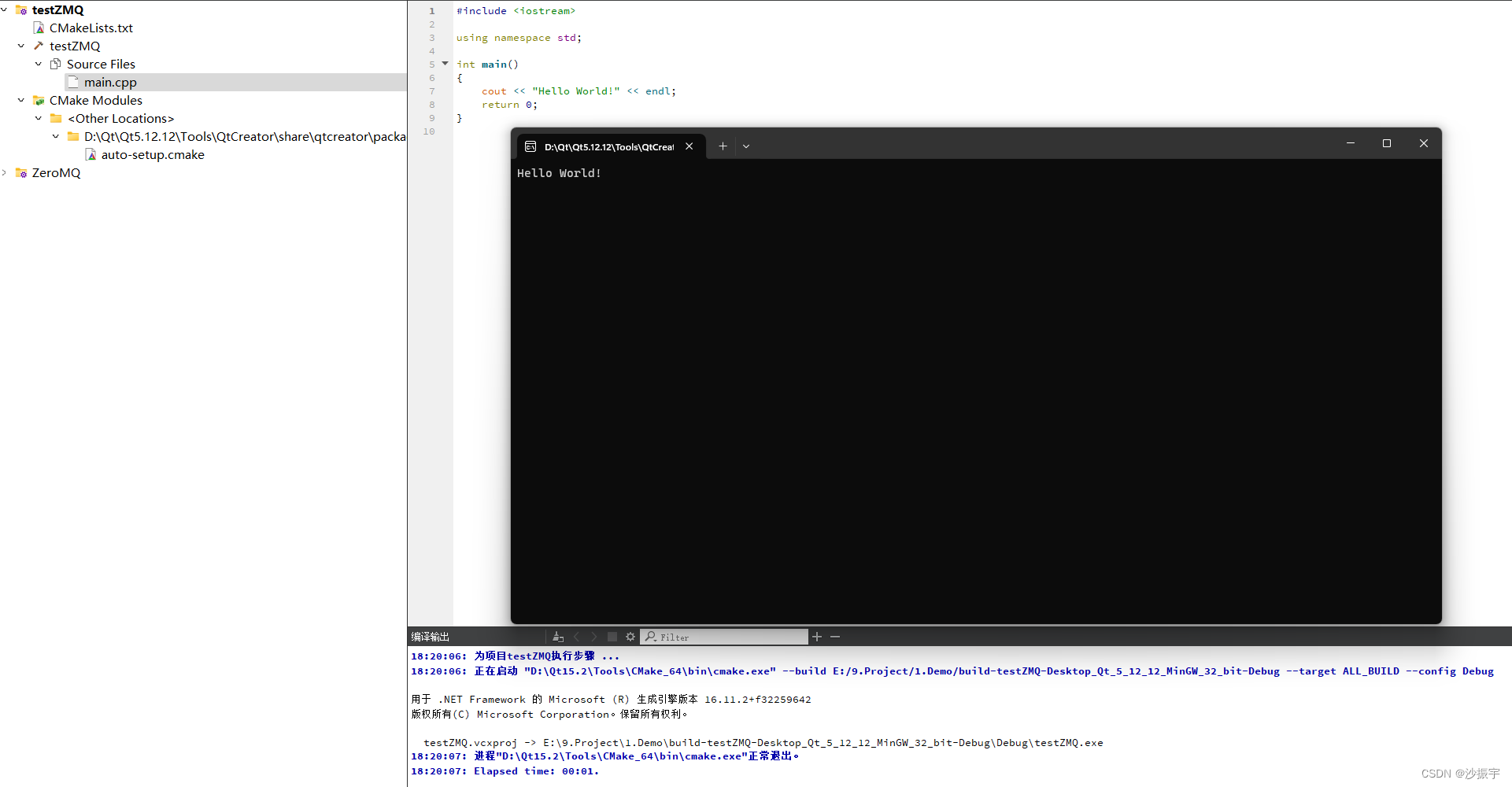Viewport: 1512px width, 787px height.
Task: Collapse the testZMQ project root node
Action: [x=5, y=9]
